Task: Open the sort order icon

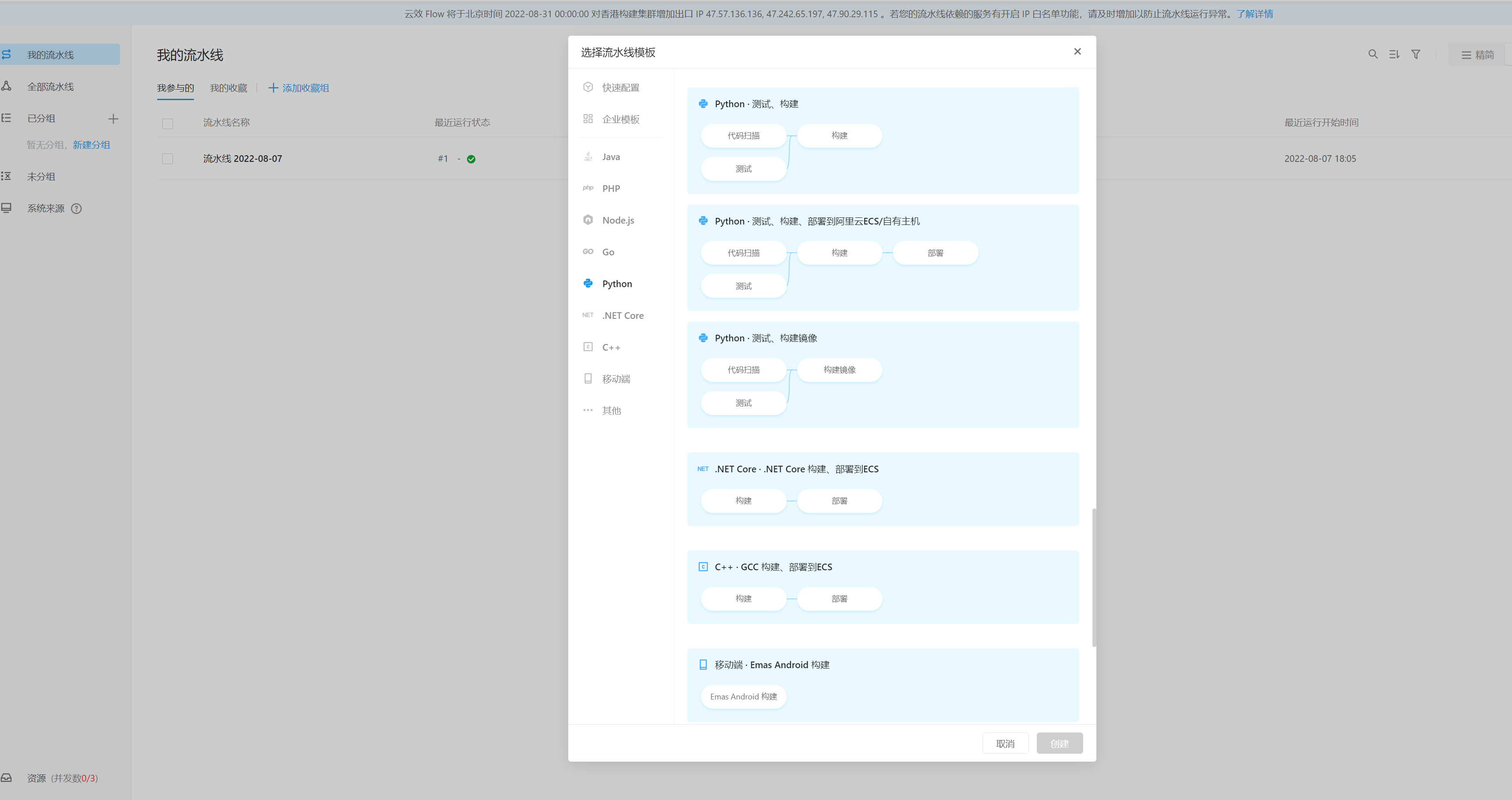Action: 1394,55
